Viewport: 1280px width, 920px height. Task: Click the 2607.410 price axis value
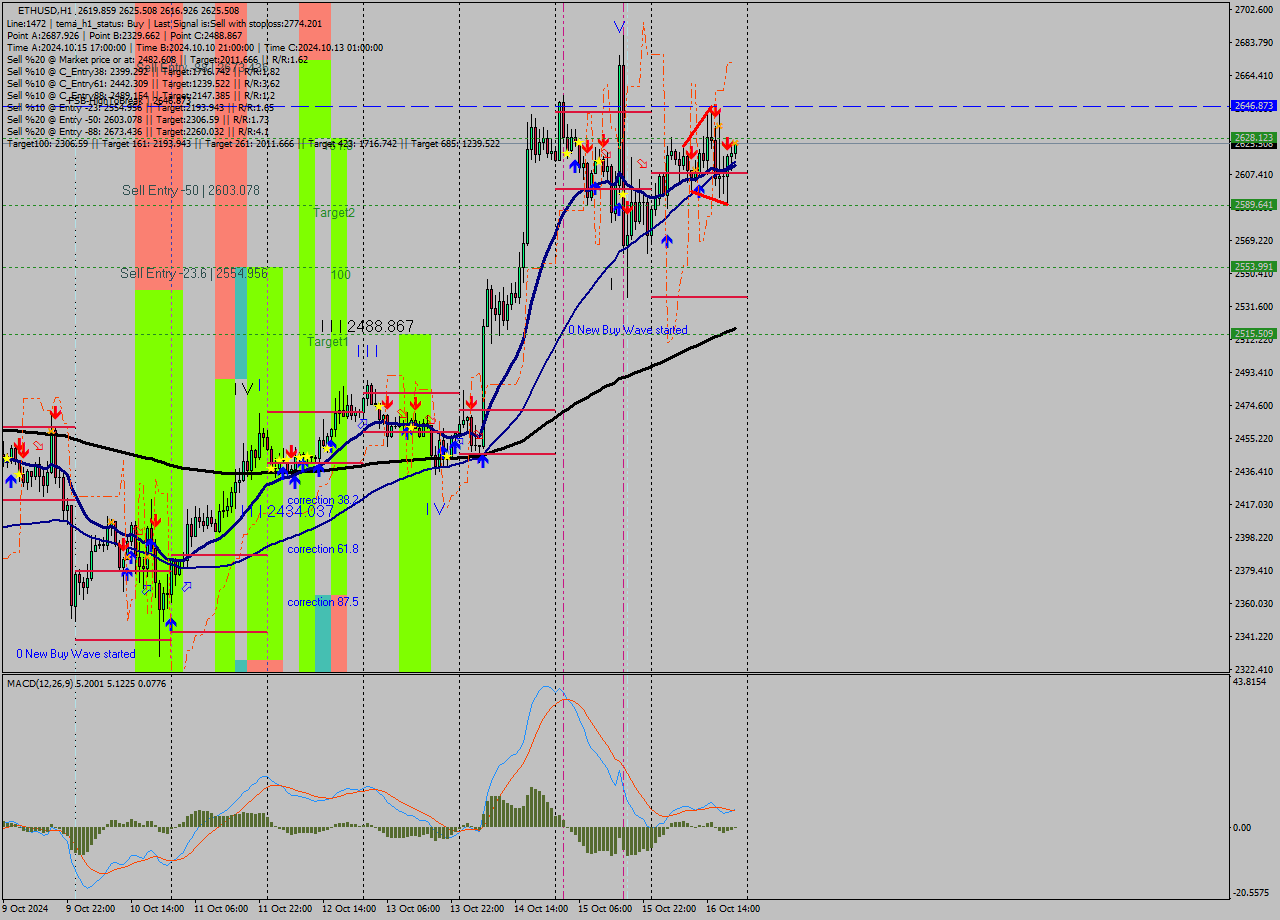pyautogui.click(x=1253, y=175)
